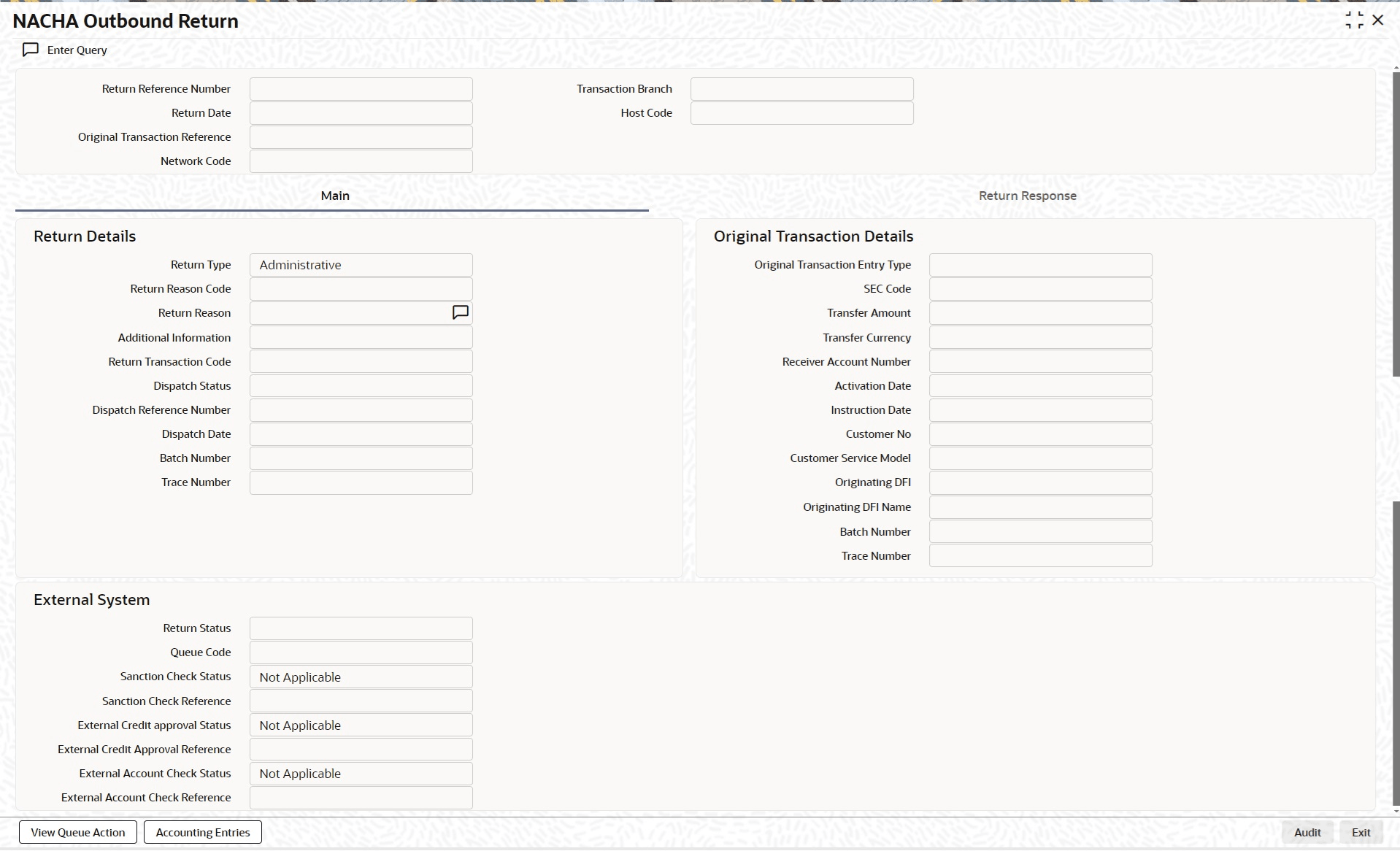This screenshot has width=1400, height=851.
Task: Focus the Queue Code field
Action: pyautogui.click(x=361, y=652)
